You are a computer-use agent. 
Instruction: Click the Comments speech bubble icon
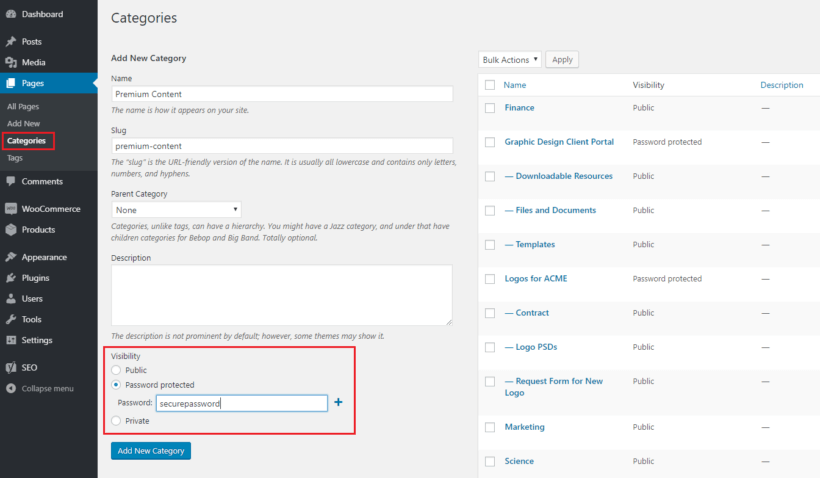click(x=11, y=181)
